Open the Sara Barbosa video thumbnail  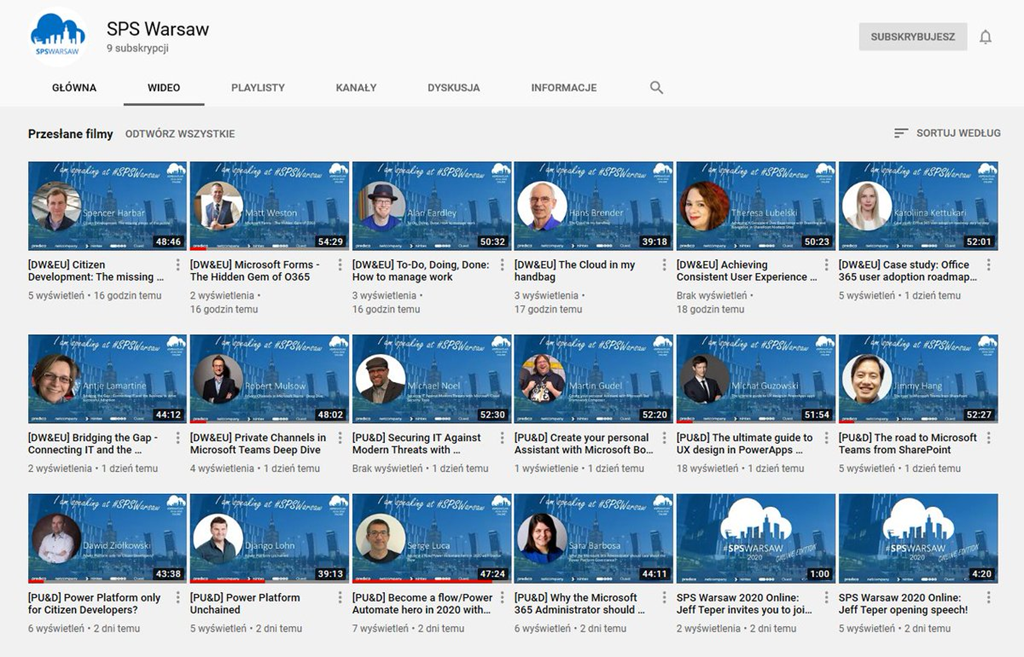tap(594, 538)
